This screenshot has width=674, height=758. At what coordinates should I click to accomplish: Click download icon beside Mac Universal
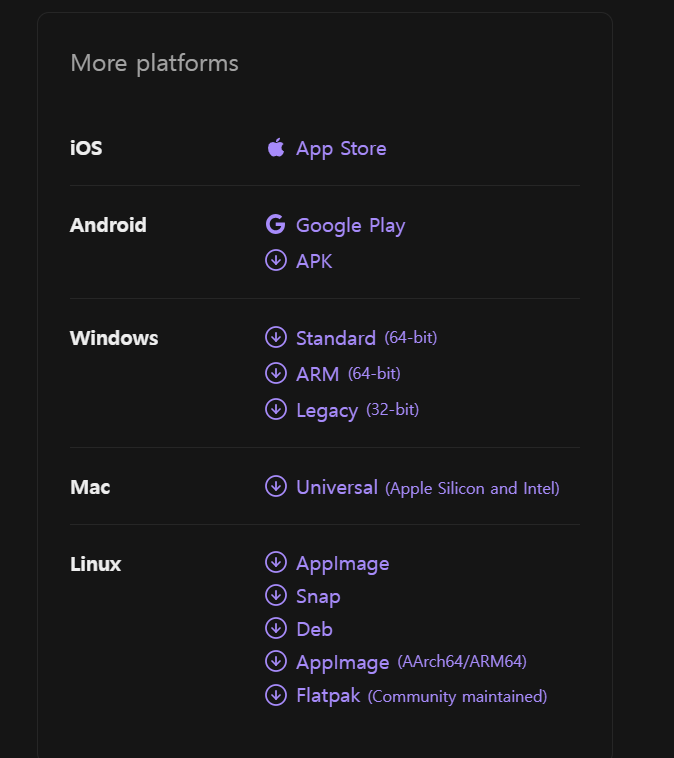(276, 486)
